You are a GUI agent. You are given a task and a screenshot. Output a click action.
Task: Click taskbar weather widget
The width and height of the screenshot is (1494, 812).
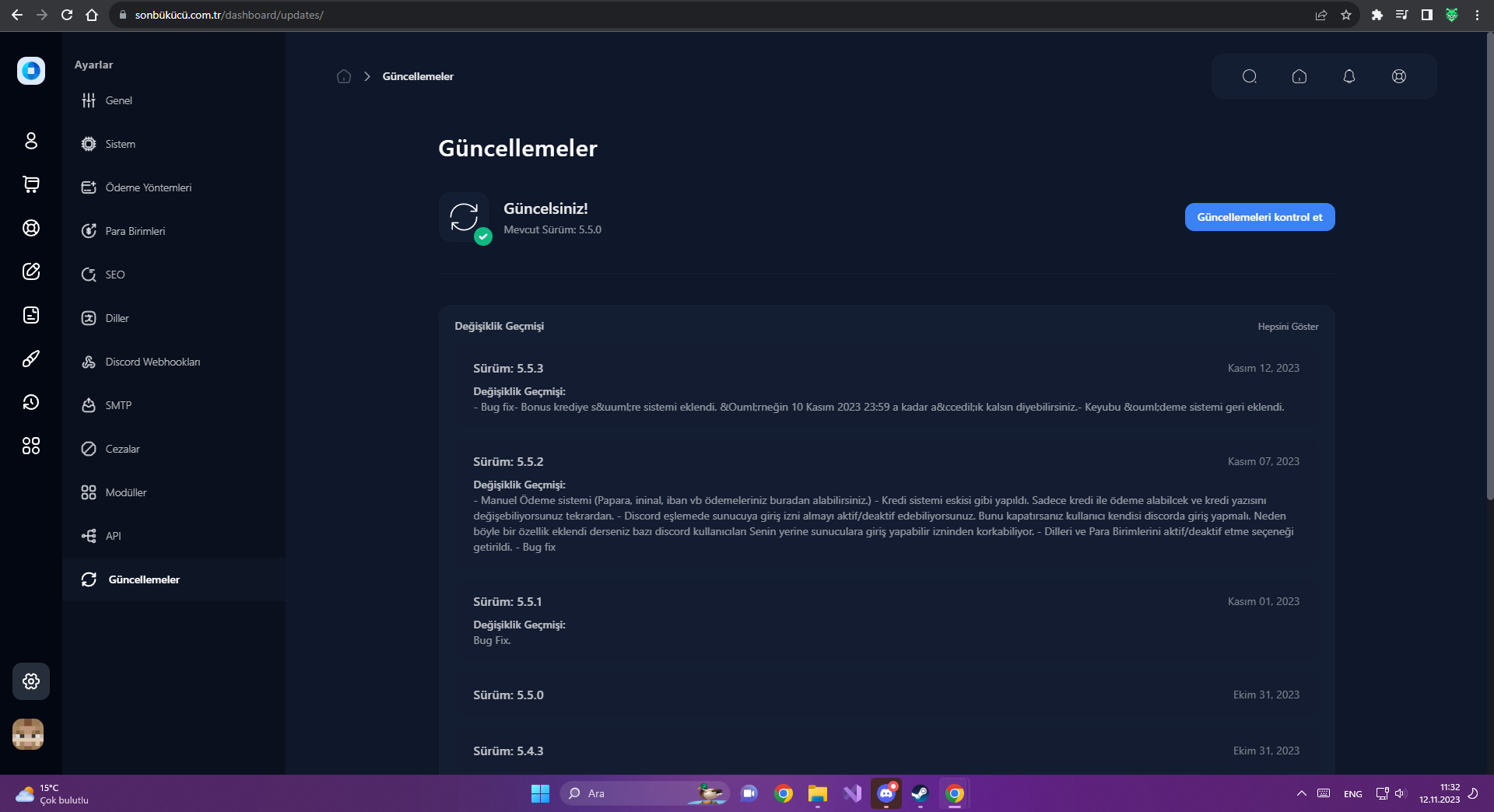tap(52, 793)
